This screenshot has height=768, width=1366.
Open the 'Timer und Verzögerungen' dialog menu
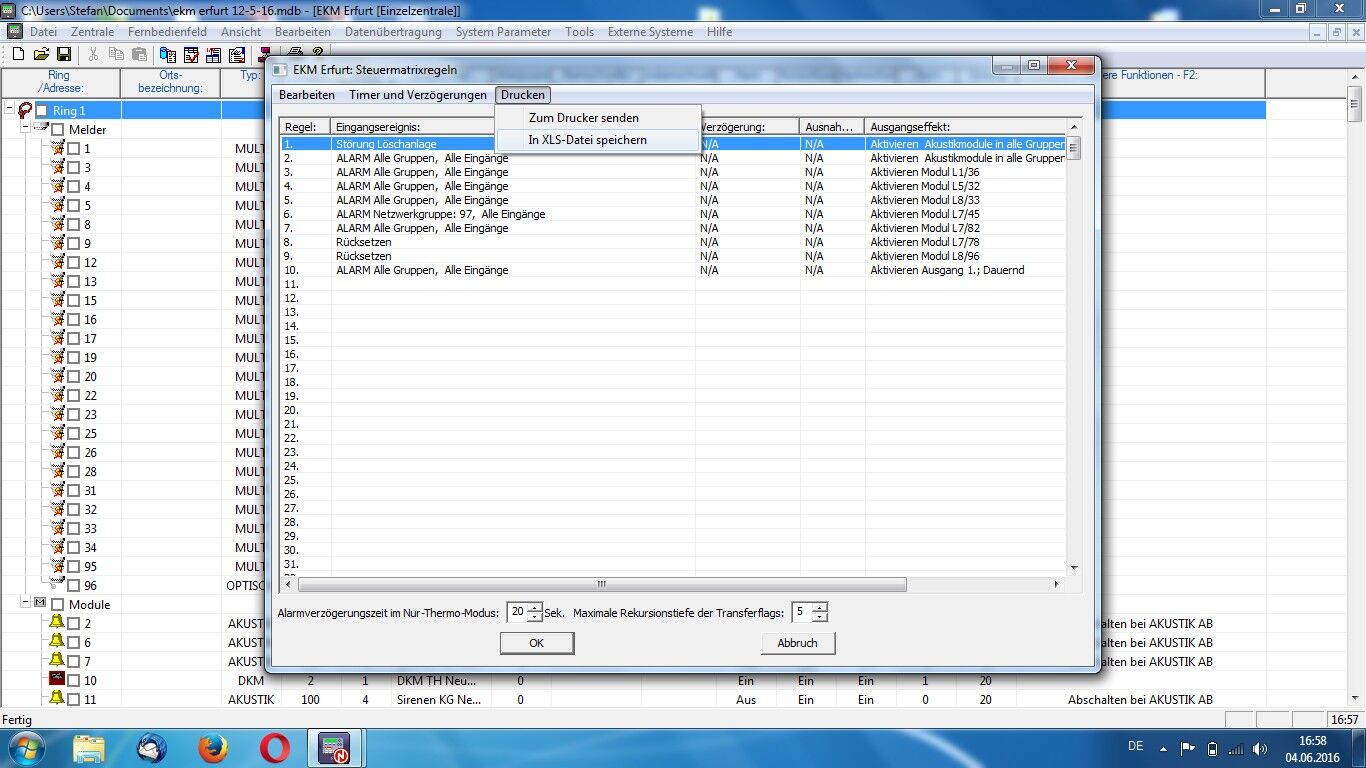coord(418,95)
